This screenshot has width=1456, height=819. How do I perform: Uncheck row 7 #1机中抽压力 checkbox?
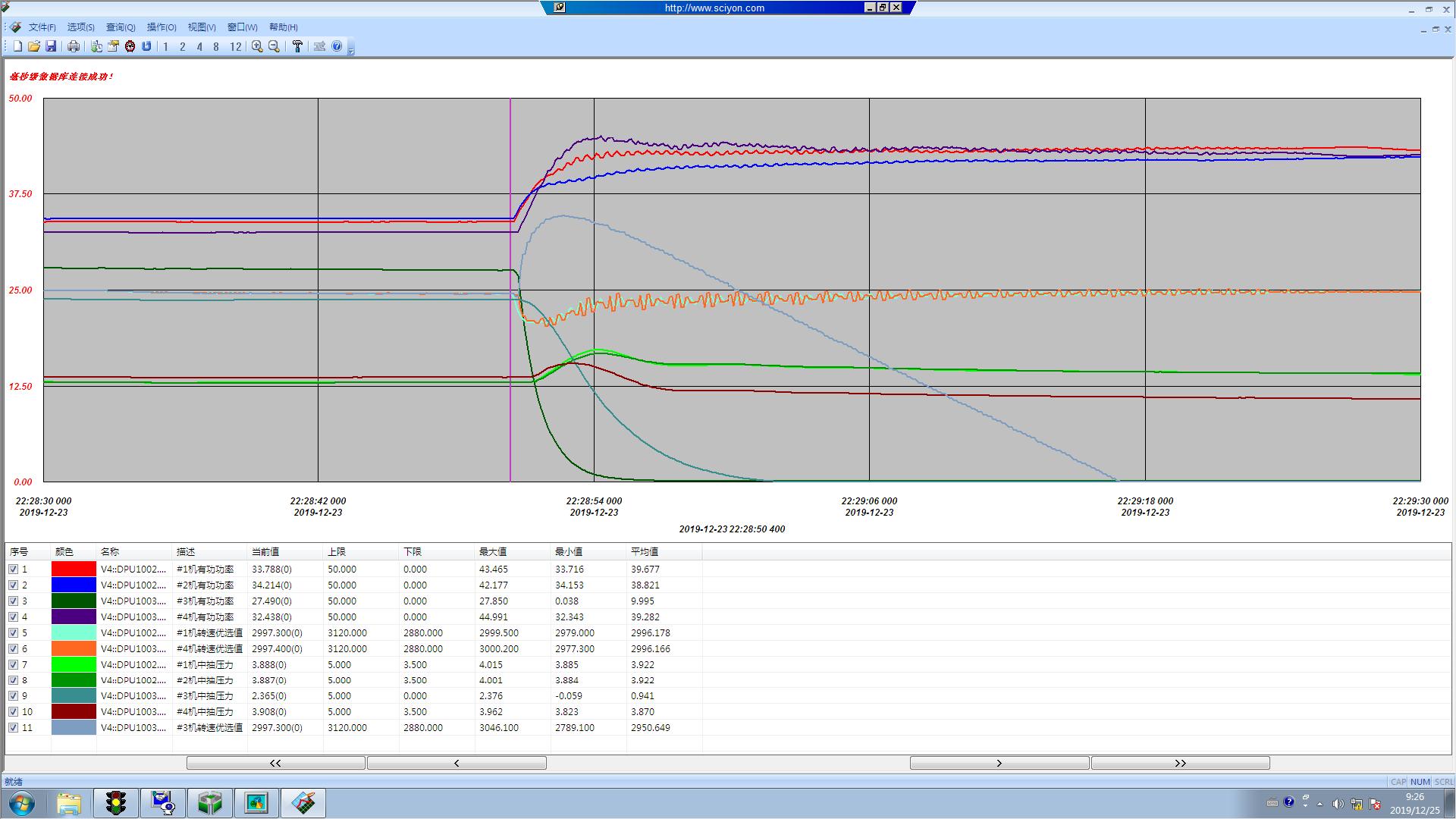tap(13, 664)
